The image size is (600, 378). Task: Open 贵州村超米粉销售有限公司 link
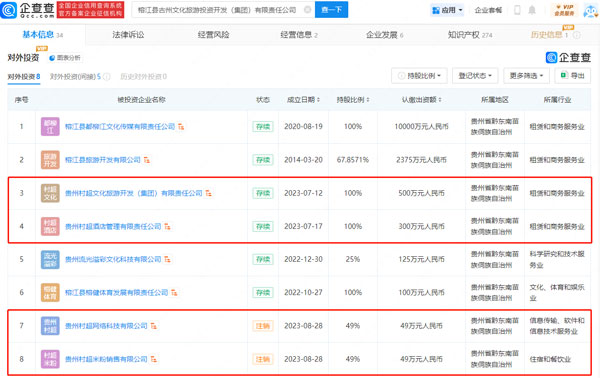point(106,359)
